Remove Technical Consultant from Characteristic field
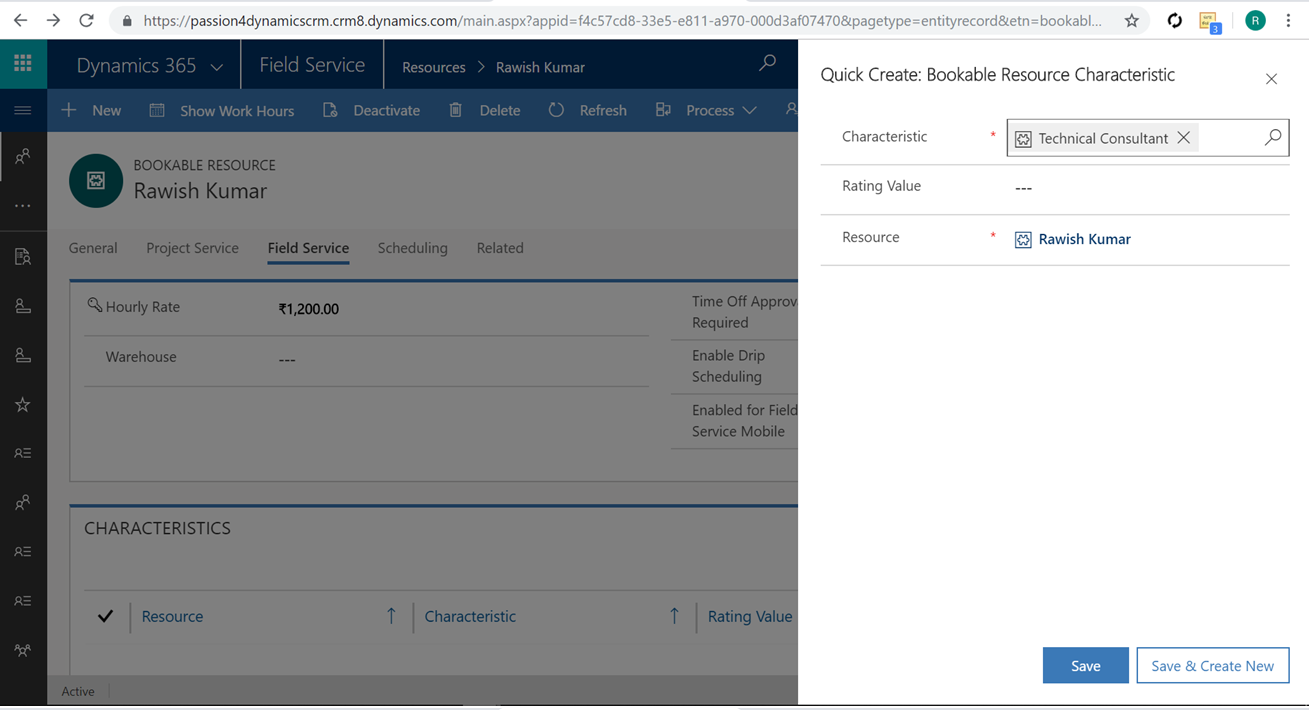This screenshot has width=1309, height=710. 1184,138
